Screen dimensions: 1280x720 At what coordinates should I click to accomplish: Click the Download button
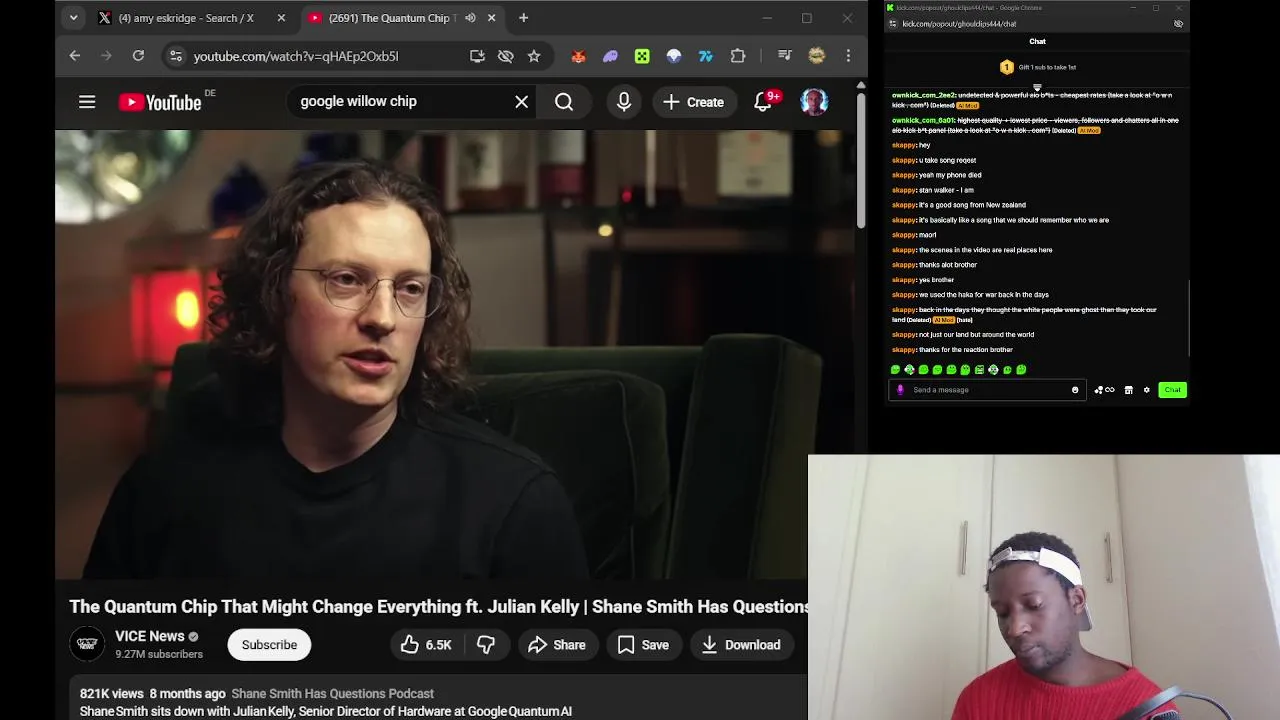click(x=741, y=645)
